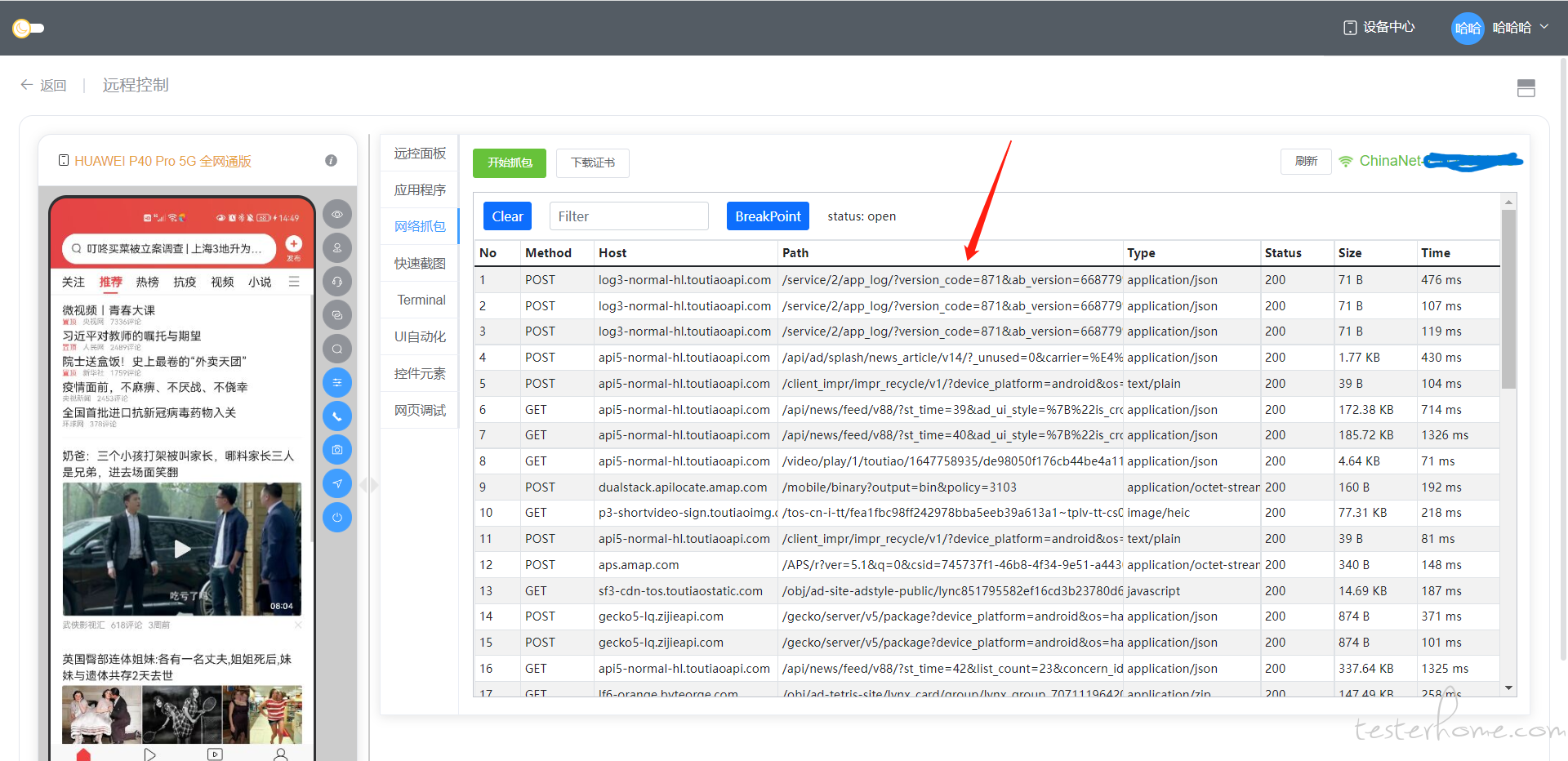This screenshot has width=1568, height=761.
Task: Open the hamburger menu in phone app tabs
Action: [x=294, y=282]
